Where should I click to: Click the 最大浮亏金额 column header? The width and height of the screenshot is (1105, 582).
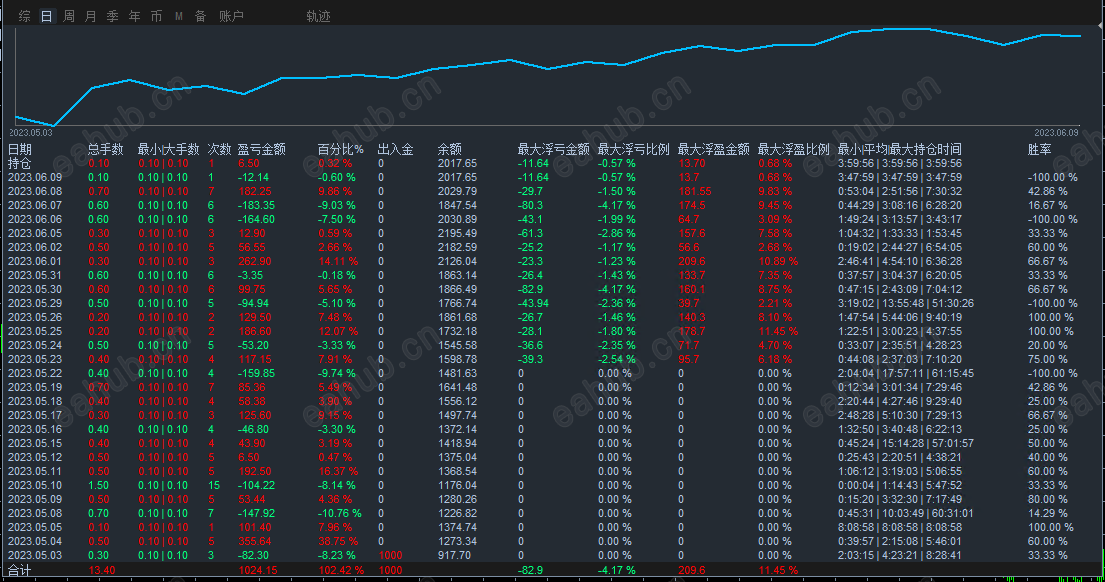(x=553, y=149)
